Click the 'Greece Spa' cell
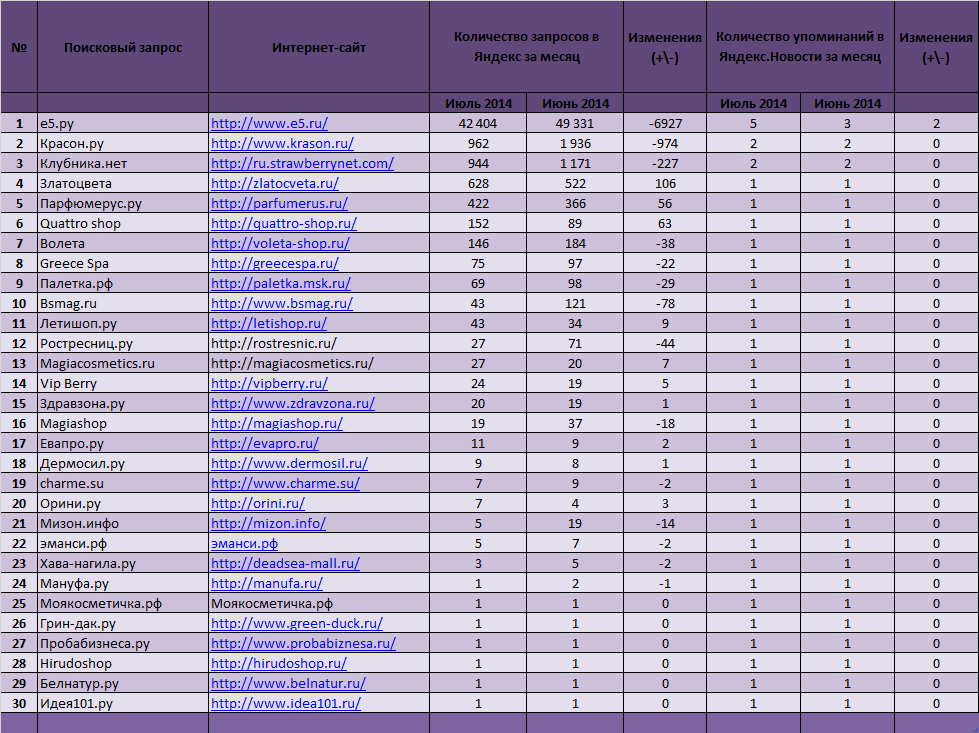 pyautogui.click(x=123, y=263)
